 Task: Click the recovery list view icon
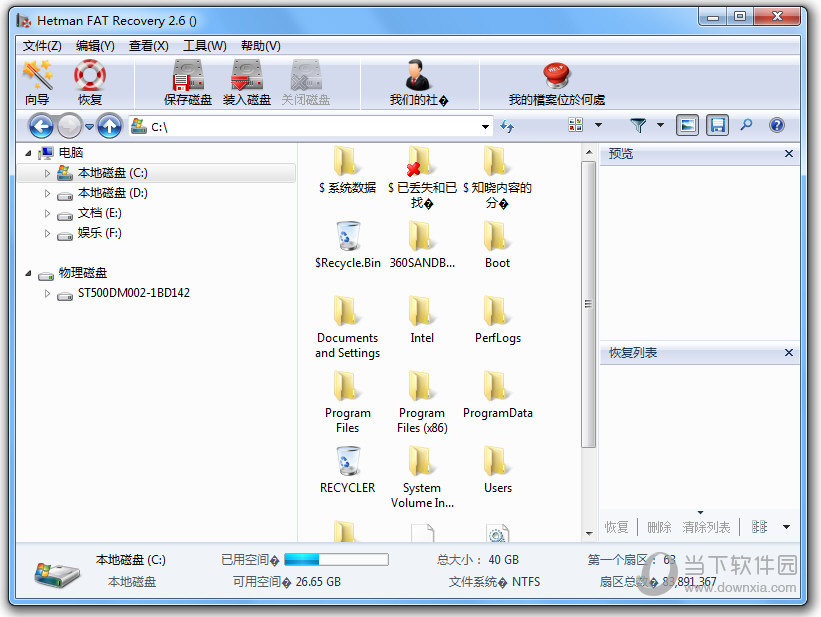[759, 527]
